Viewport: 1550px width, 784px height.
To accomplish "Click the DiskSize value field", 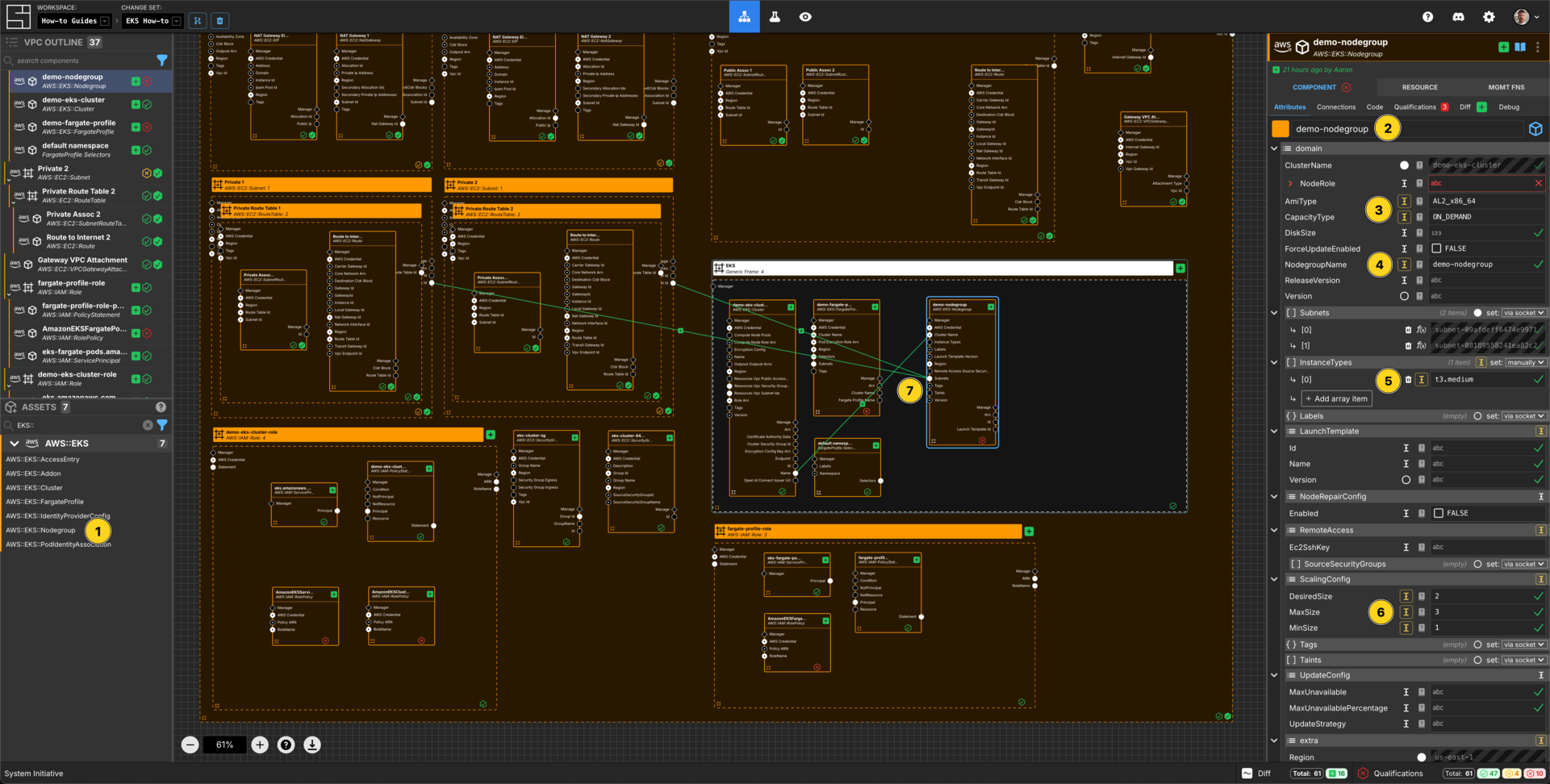I will click(x=1486, y=233).
